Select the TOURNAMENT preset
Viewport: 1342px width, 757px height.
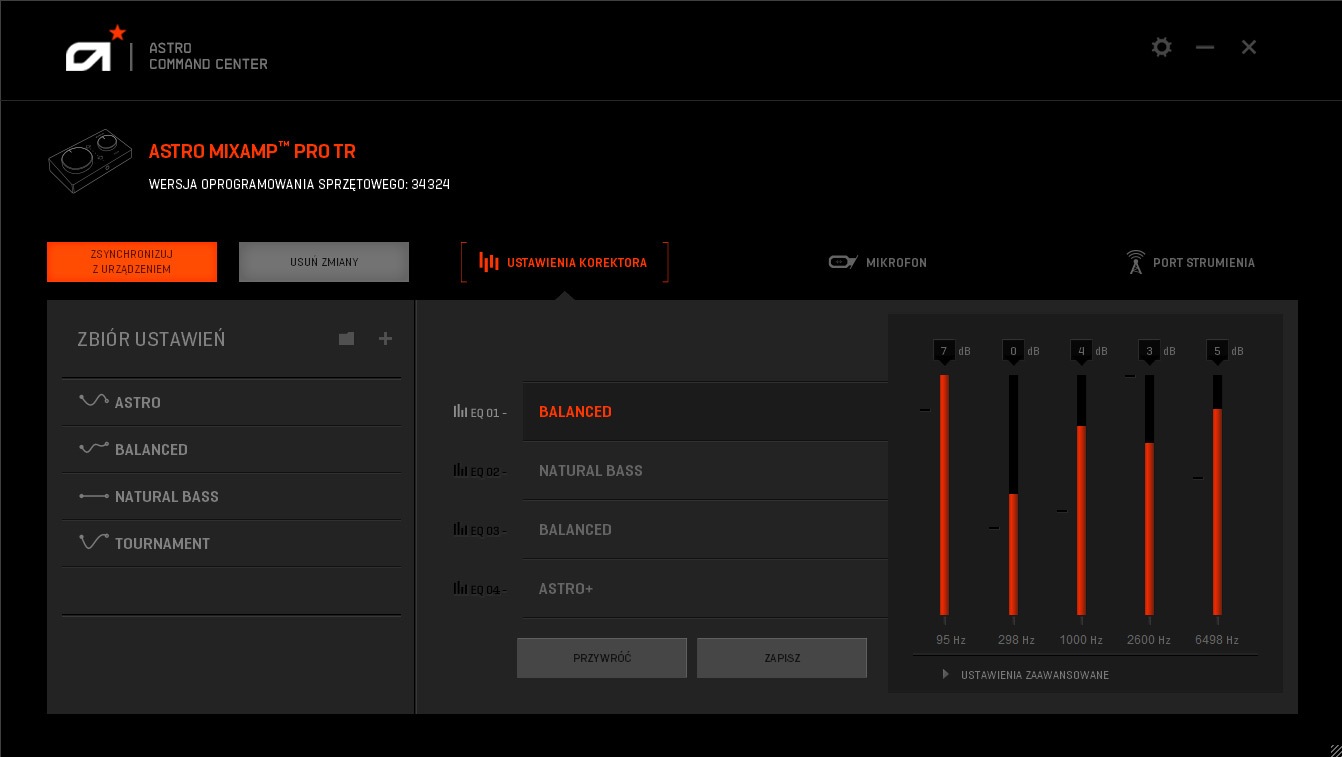(161, 543)
